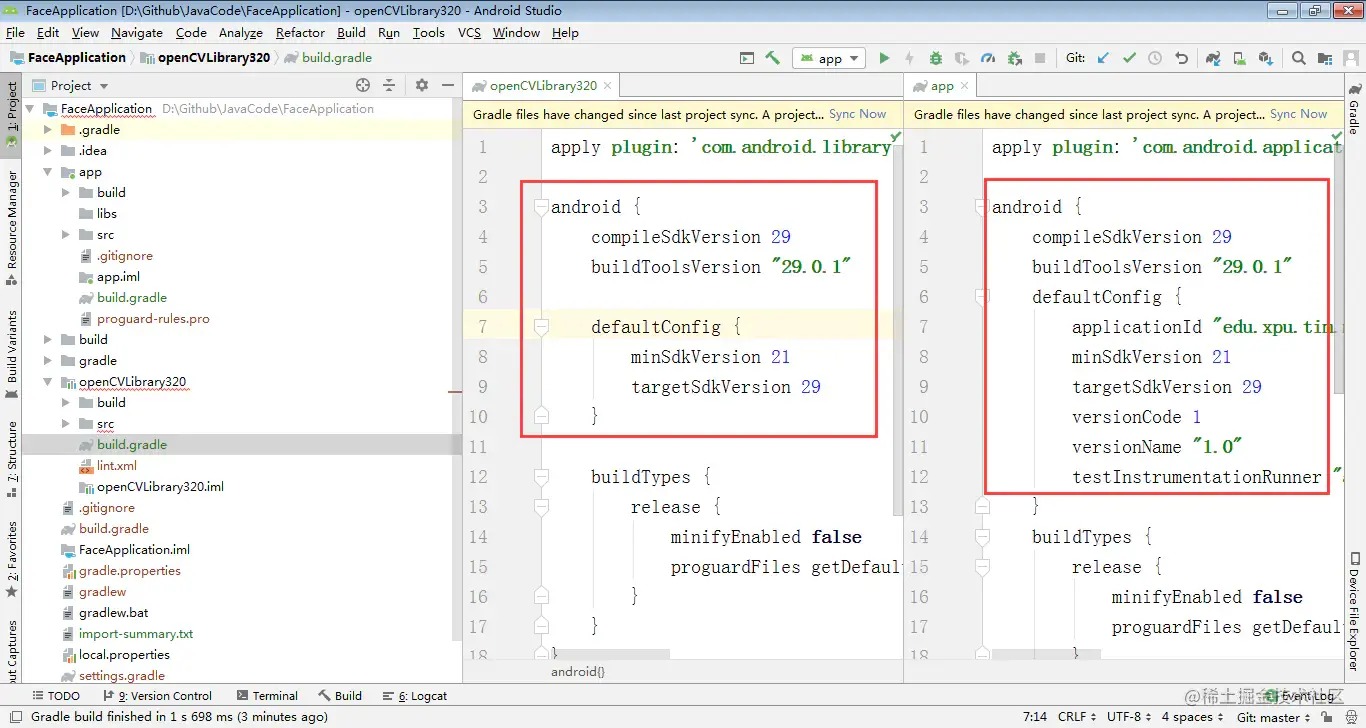
Task: Open the SDK Manager icon
Action: tap(1265, 58)
